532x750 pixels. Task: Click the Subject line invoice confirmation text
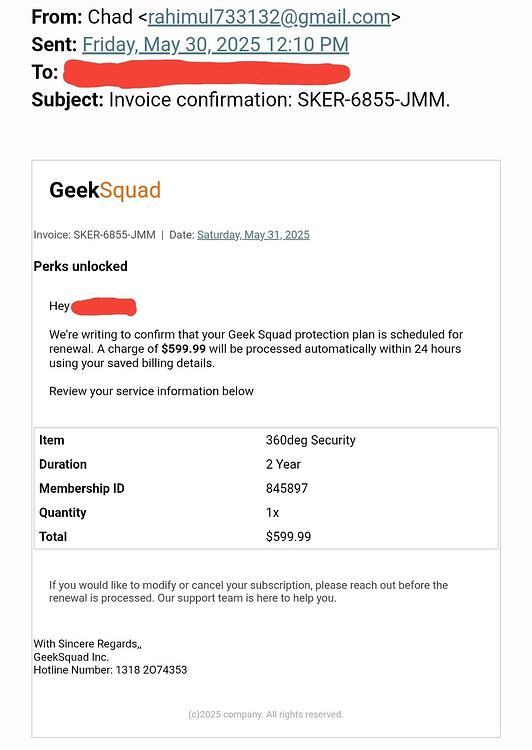[279, 100]
